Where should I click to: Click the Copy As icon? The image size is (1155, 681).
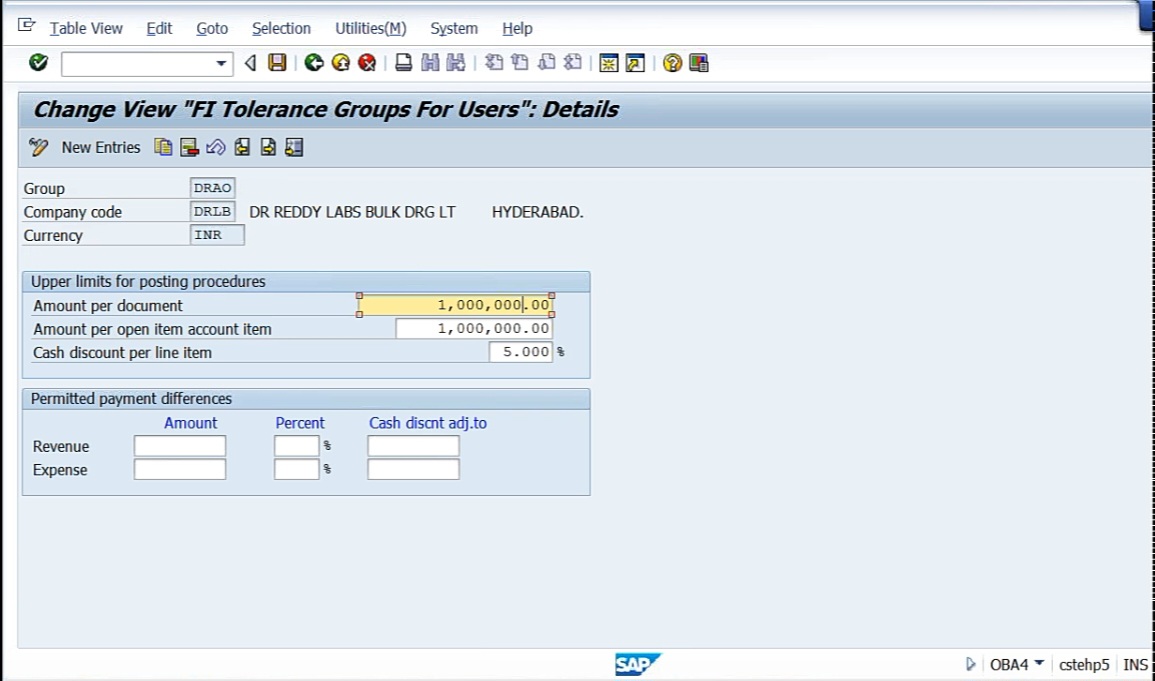click(x=163, y=147)
